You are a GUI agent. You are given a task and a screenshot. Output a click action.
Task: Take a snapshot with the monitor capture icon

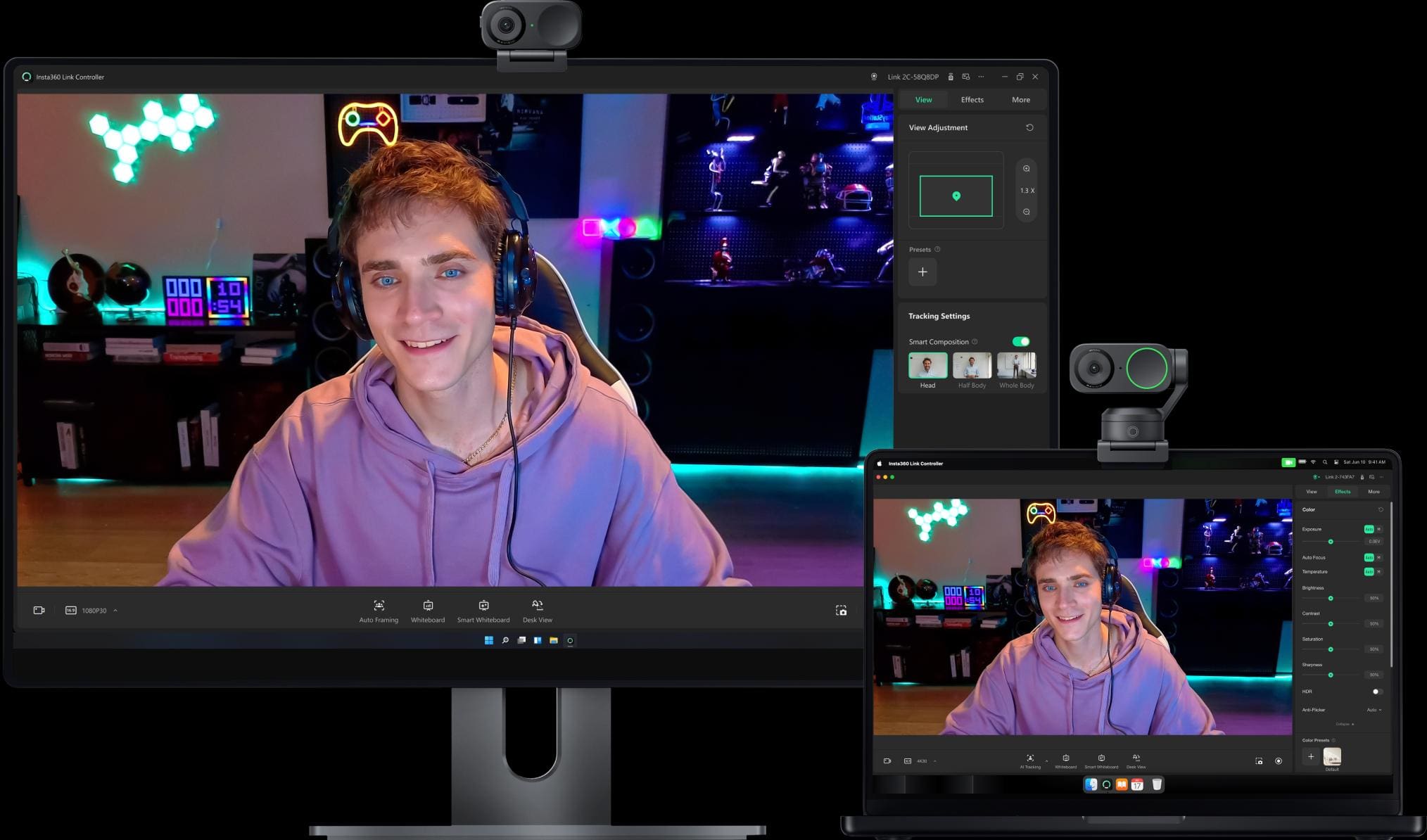[841, 610]
